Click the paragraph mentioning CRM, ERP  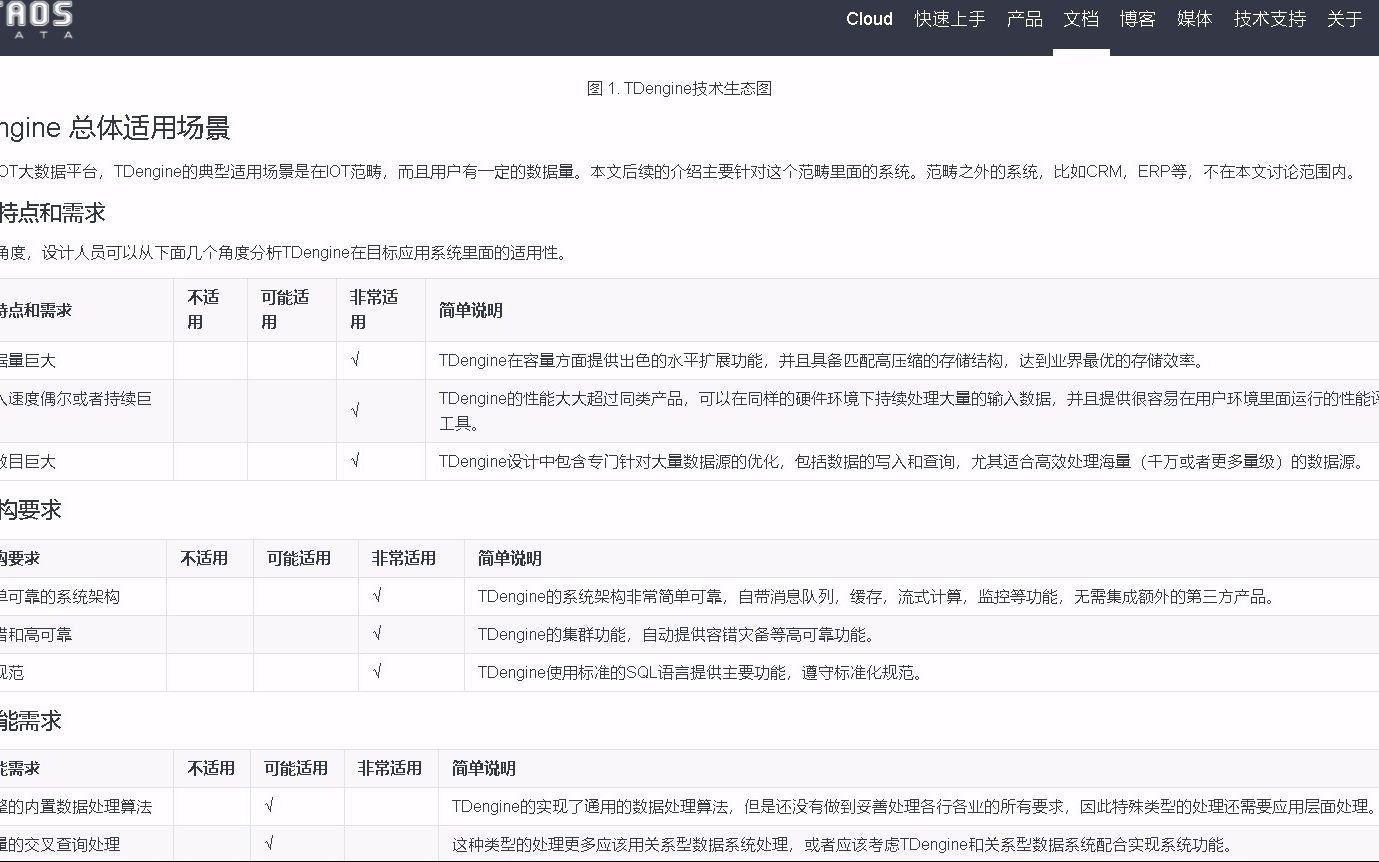(678, 171)
